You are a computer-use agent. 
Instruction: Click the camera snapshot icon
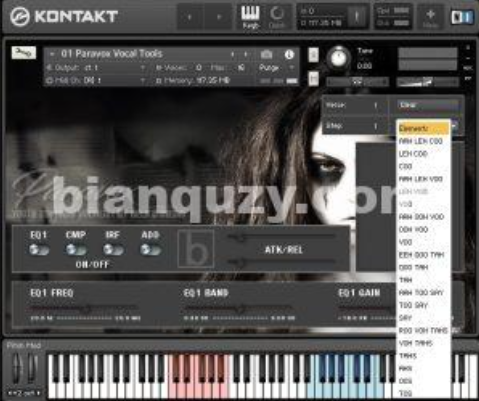point(266,54)
